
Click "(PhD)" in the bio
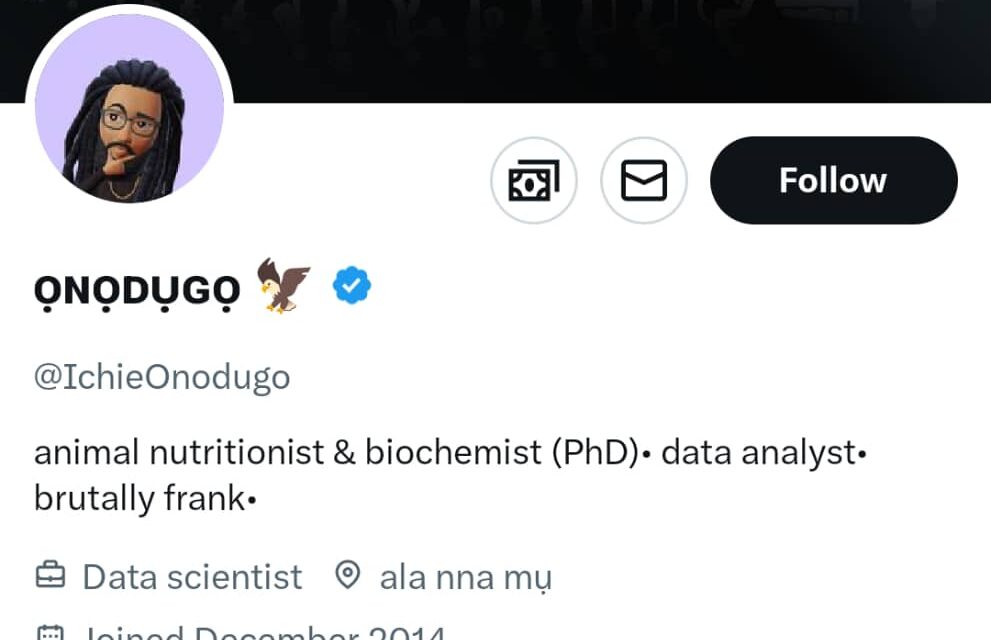pos(595,453)
